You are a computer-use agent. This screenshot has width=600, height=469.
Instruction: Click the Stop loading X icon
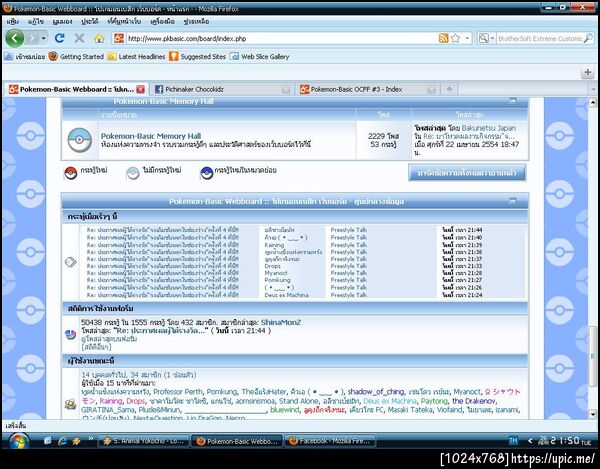[79, 38]
